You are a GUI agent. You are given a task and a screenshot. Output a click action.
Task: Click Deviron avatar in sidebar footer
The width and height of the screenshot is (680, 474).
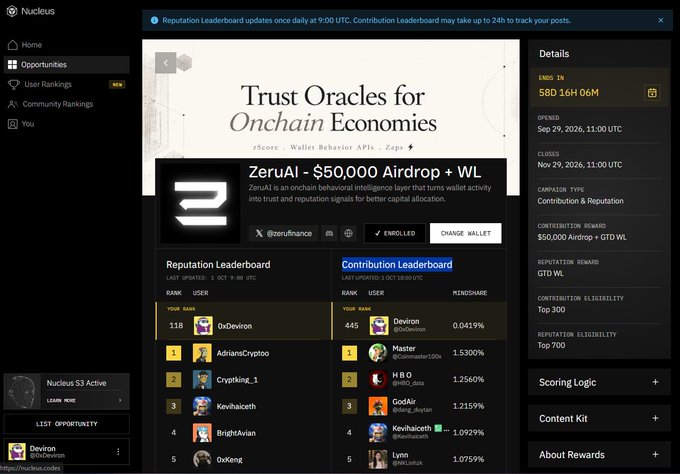(x=17, y=451)
